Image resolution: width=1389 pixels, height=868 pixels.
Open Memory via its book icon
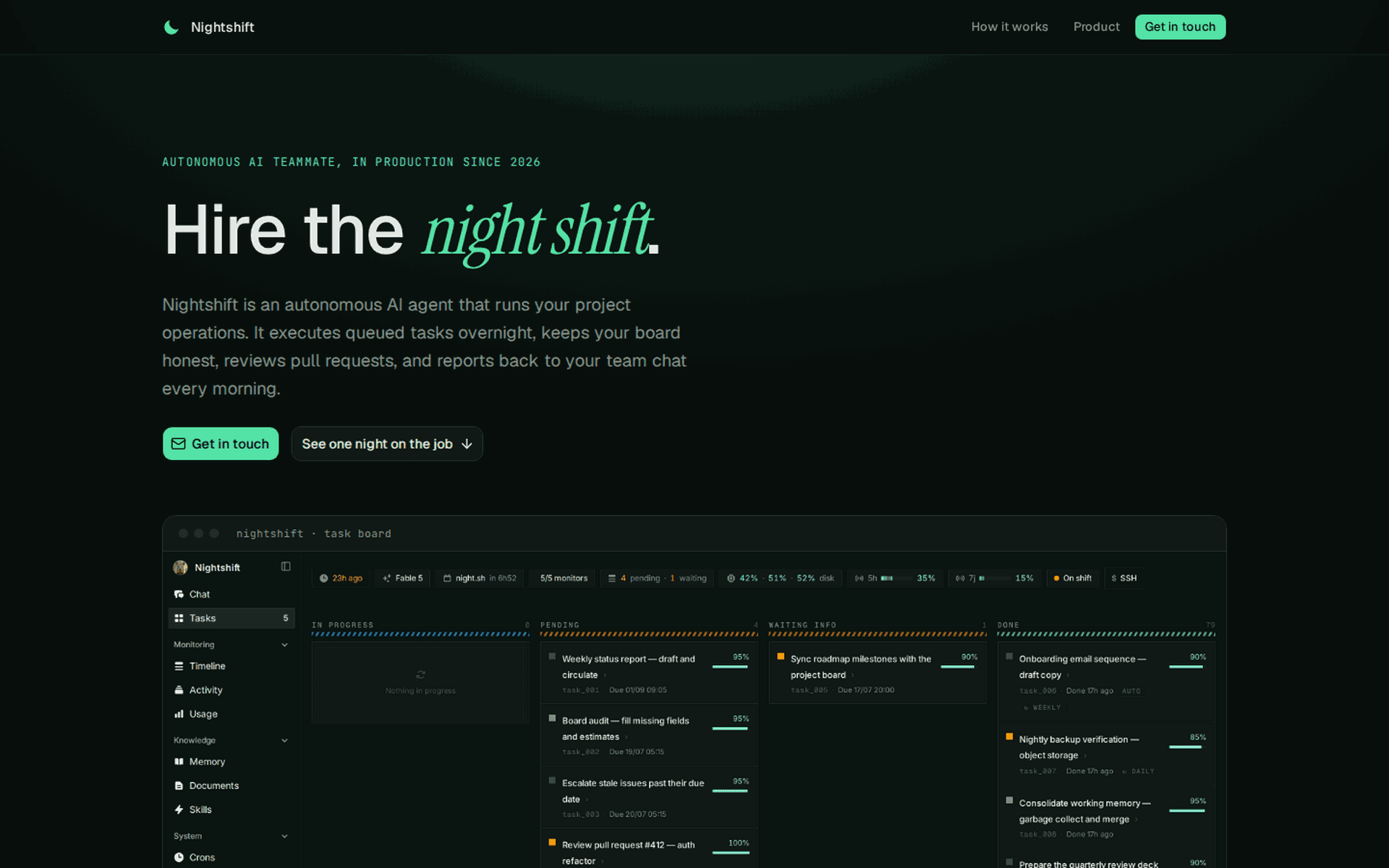[x=179, y=762]
